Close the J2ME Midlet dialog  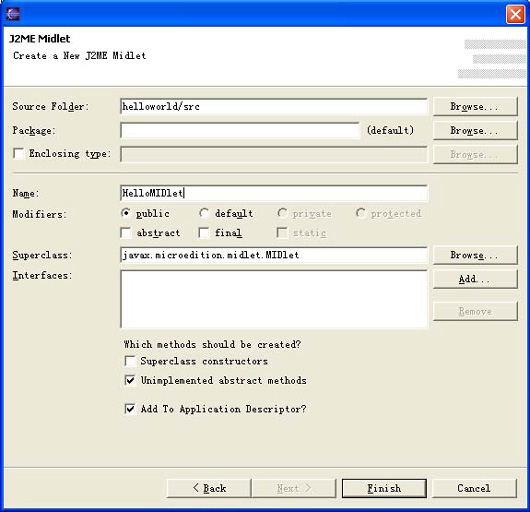coord(515,15)
